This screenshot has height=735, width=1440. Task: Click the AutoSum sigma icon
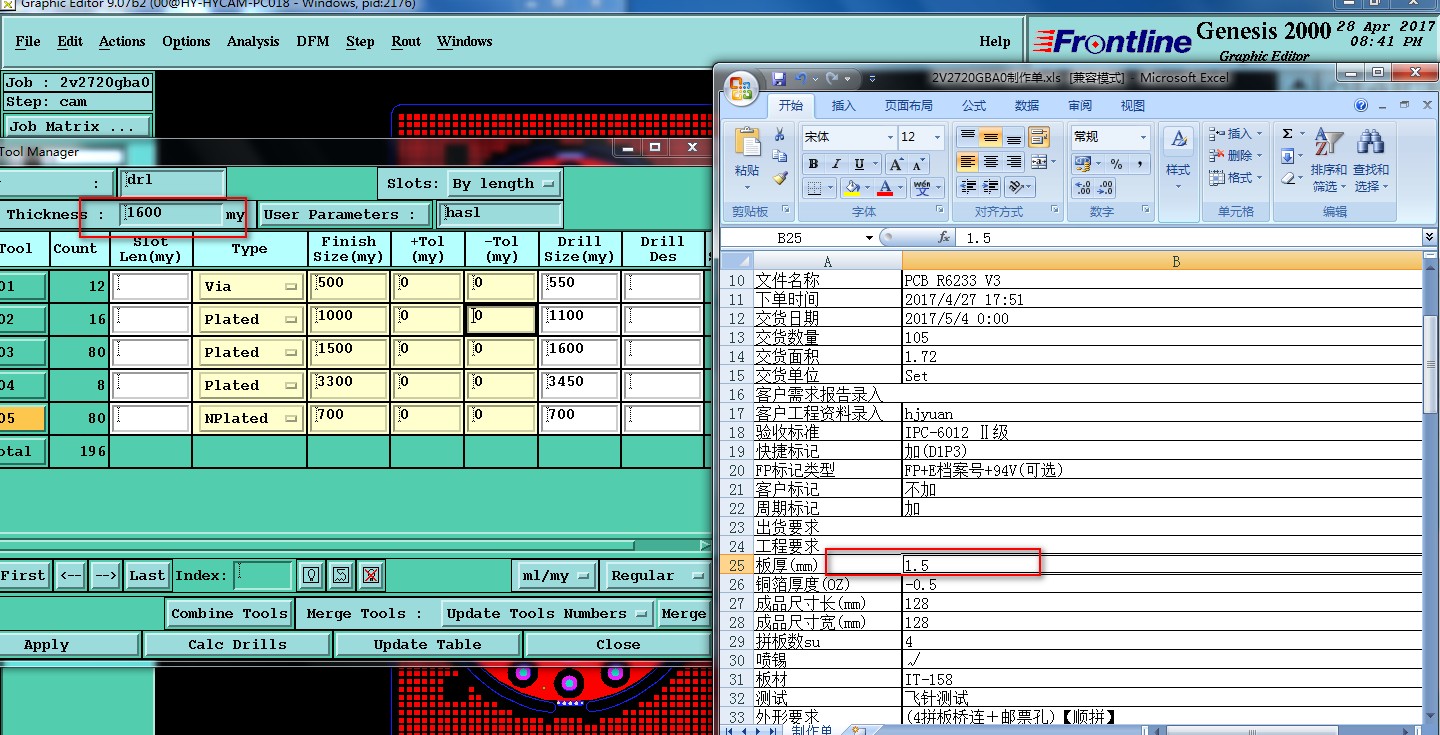1287,134
